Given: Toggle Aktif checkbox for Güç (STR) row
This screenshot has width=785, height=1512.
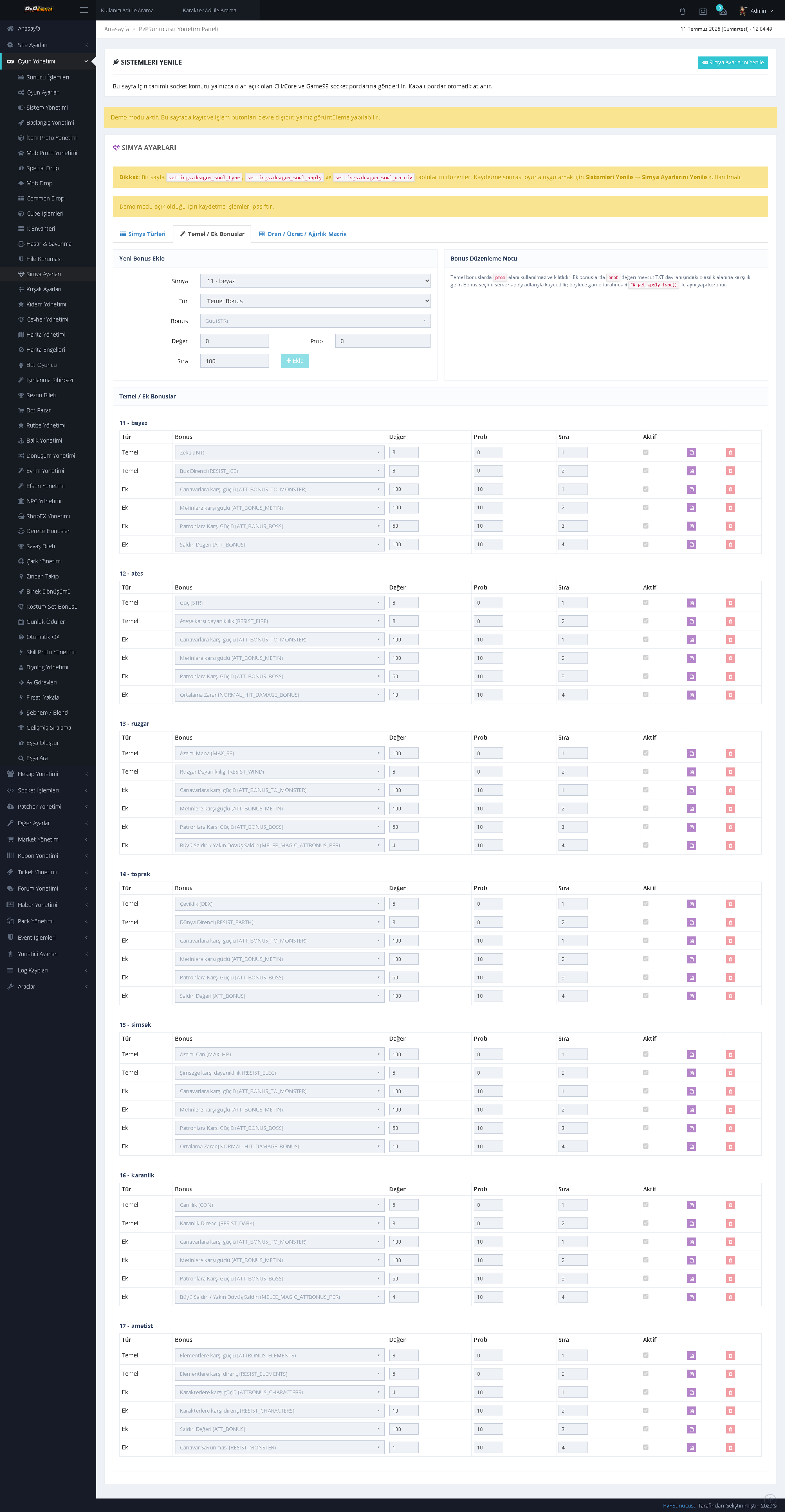Looking at the screenshot, I should point(646,602).
